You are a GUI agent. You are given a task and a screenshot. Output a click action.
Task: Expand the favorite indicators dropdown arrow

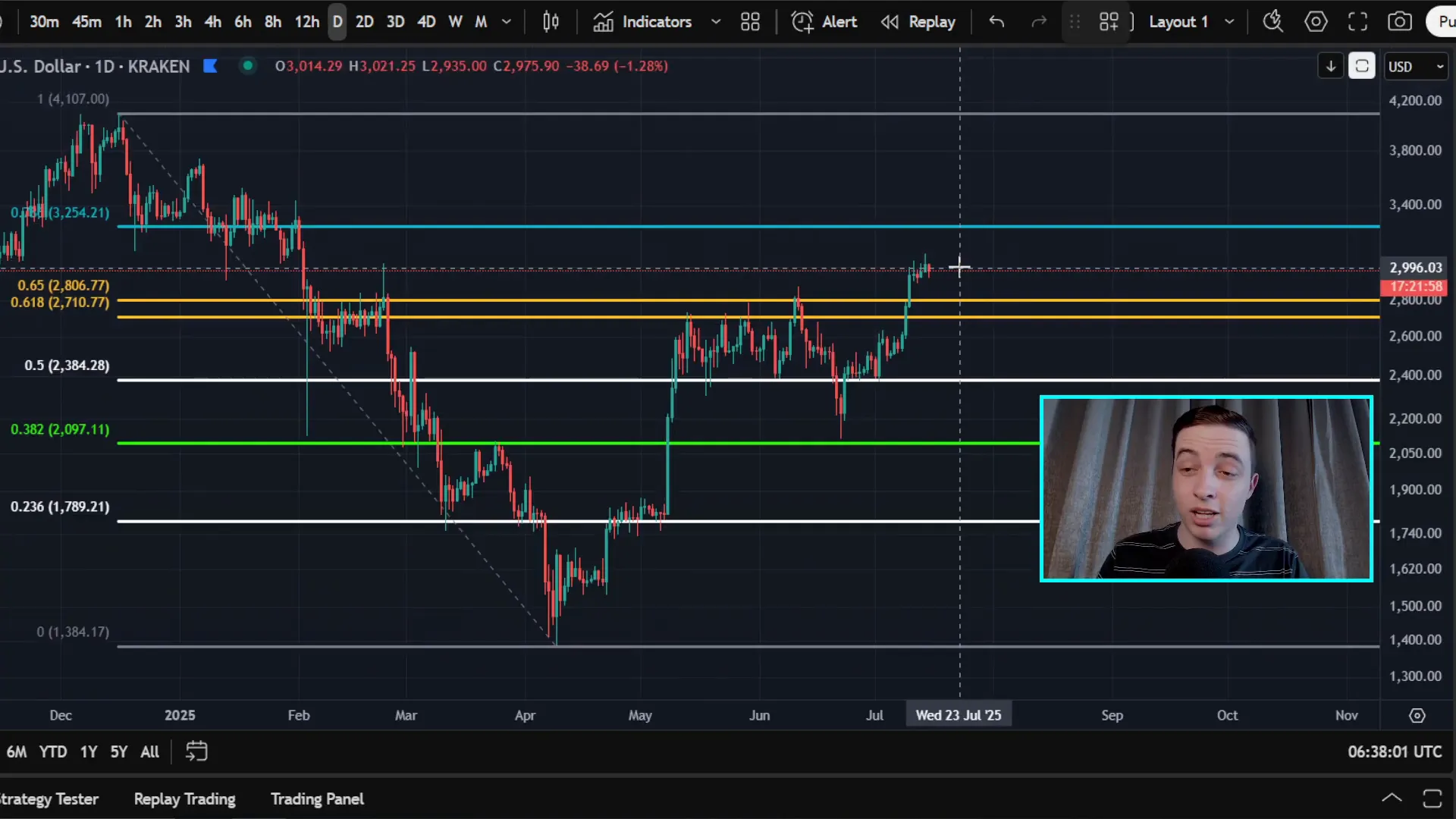[716, 21]
